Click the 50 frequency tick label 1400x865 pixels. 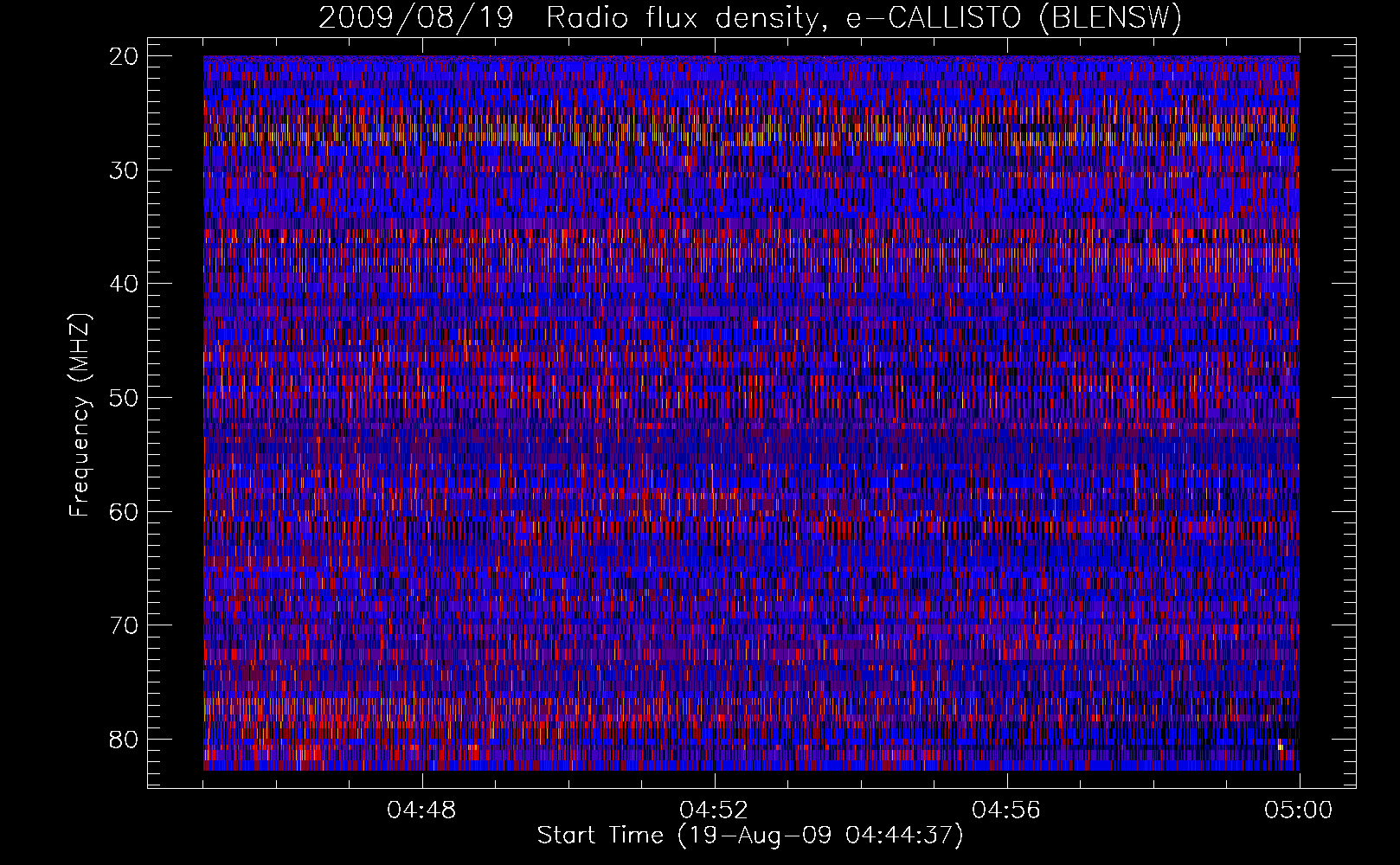point(125,398)
